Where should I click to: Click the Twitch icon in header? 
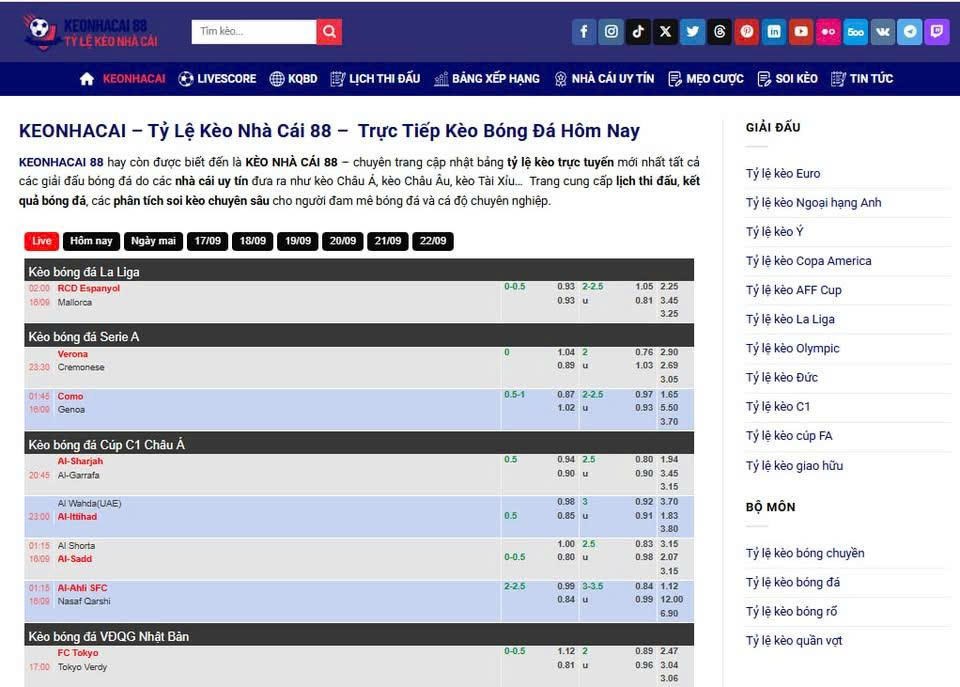pyautogui.click(x=936, y=32)
